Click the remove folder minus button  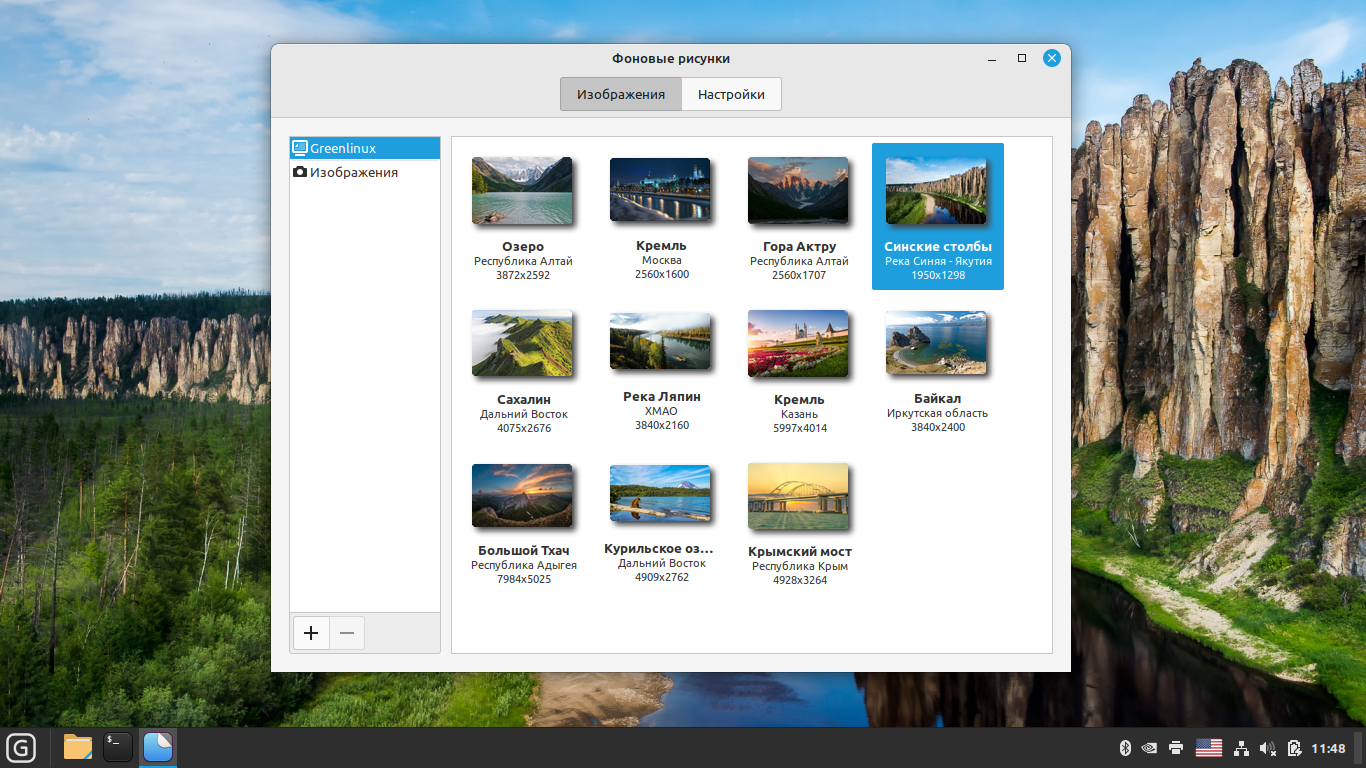click(347, 633)
